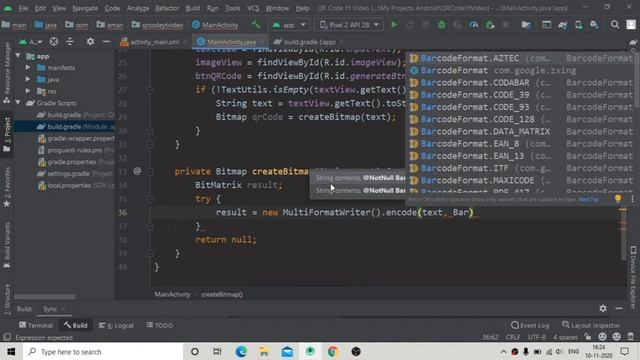The image size is (640, 360).
Task: Open File Explorer from taskbar
Action: tap(264, 351)
